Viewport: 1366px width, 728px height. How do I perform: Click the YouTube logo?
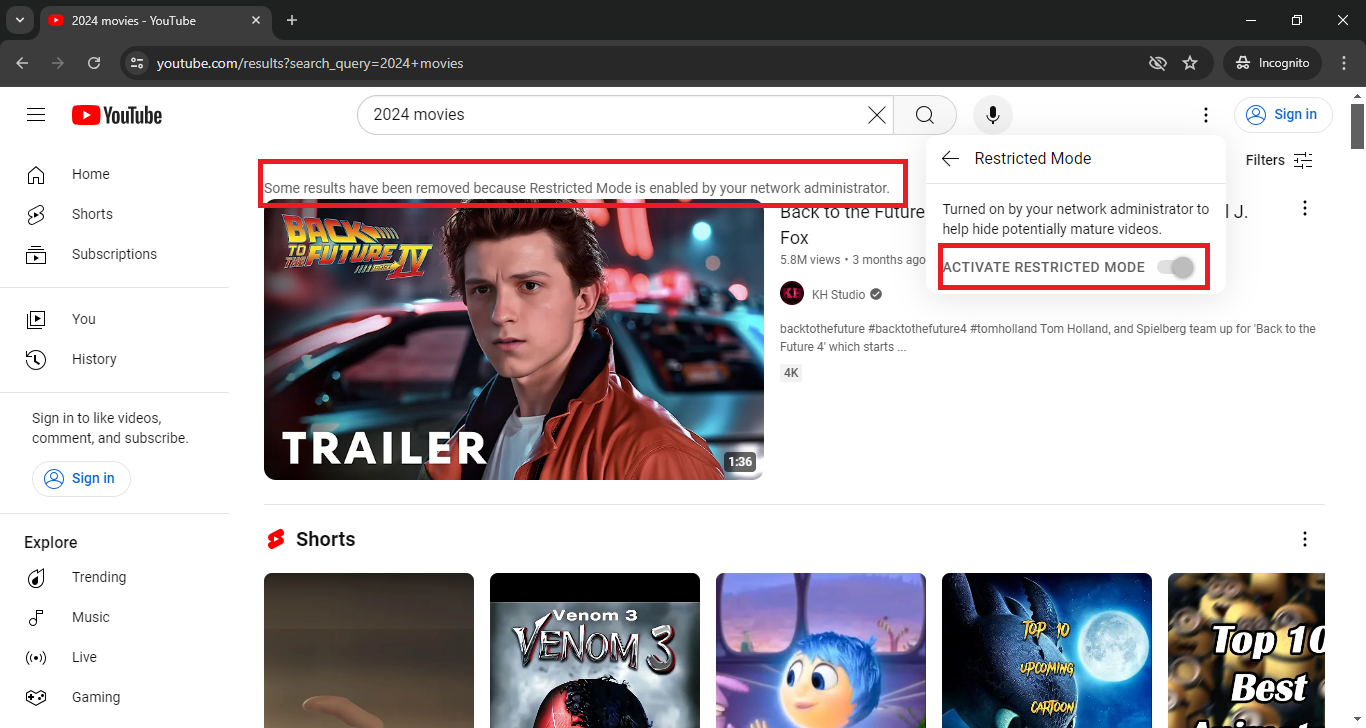coord(117,115)
